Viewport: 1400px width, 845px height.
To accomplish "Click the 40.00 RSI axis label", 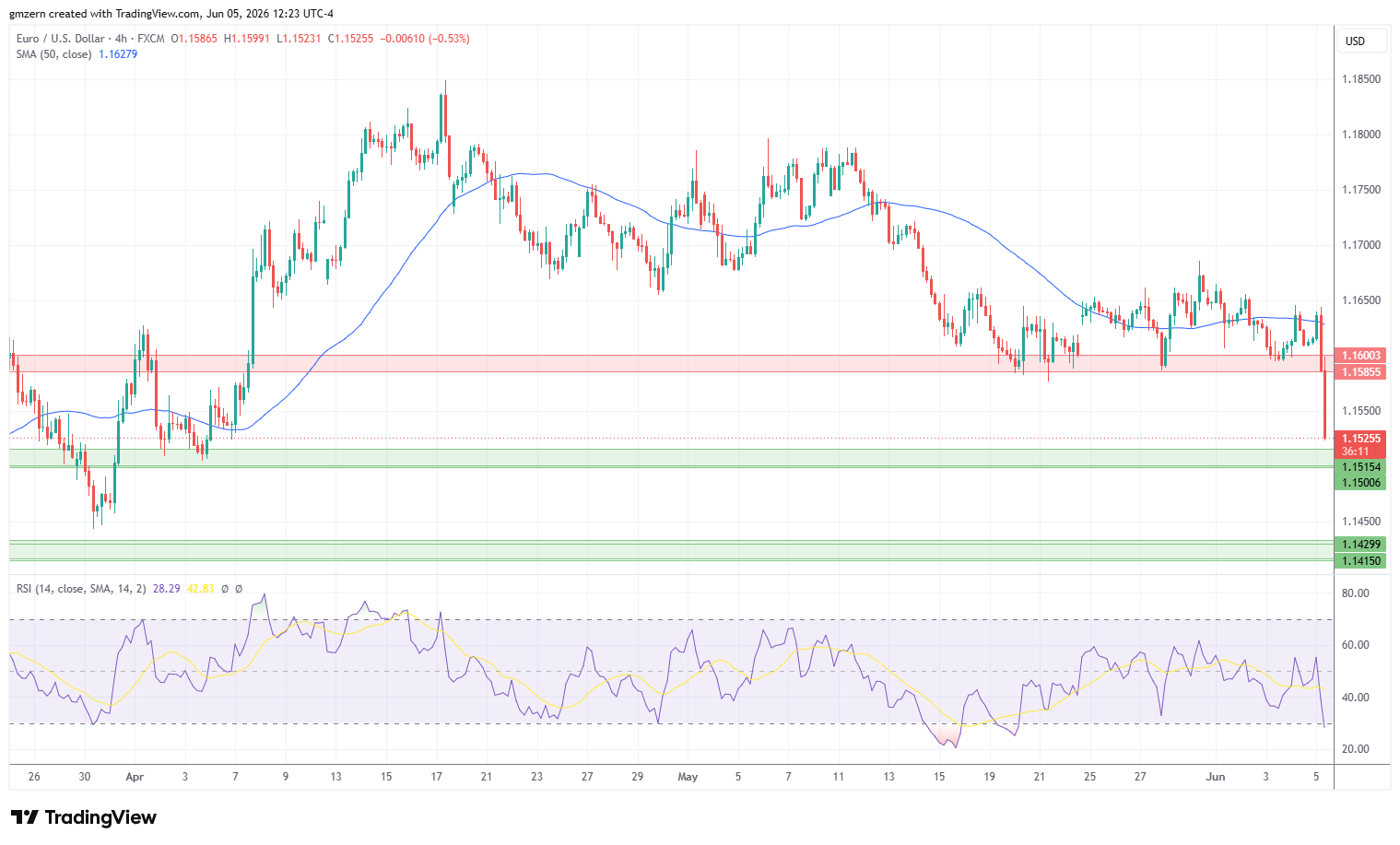I will click(1356, 698).
